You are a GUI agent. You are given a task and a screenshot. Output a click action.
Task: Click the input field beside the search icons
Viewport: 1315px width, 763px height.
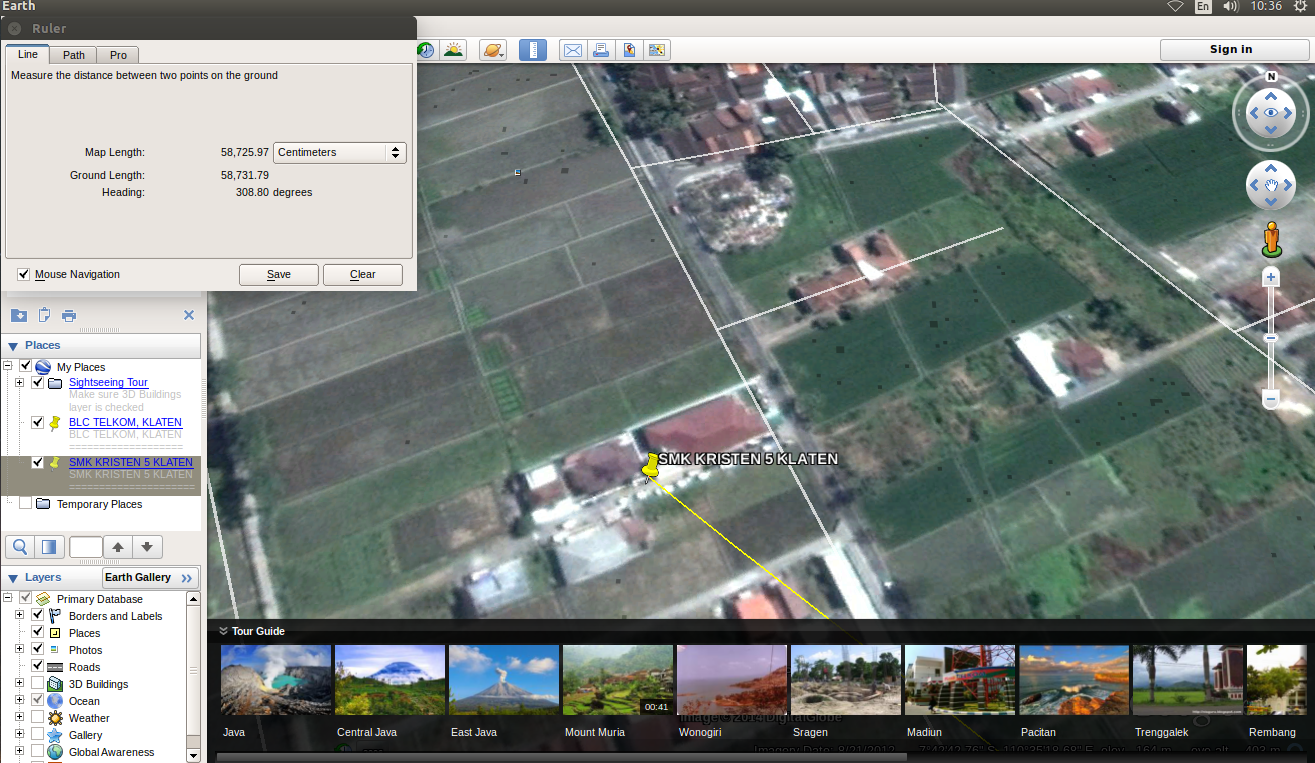coord(86,547)
